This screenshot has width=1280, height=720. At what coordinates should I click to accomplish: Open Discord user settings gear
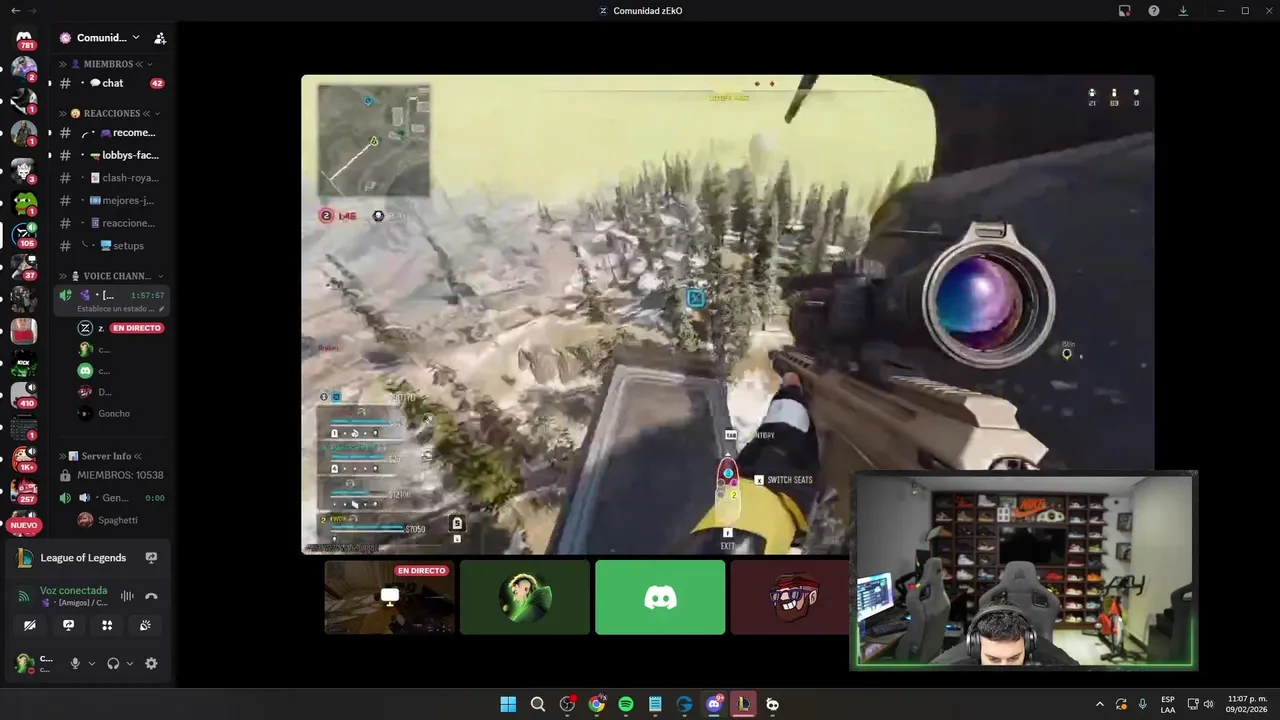tap(151, 663)
